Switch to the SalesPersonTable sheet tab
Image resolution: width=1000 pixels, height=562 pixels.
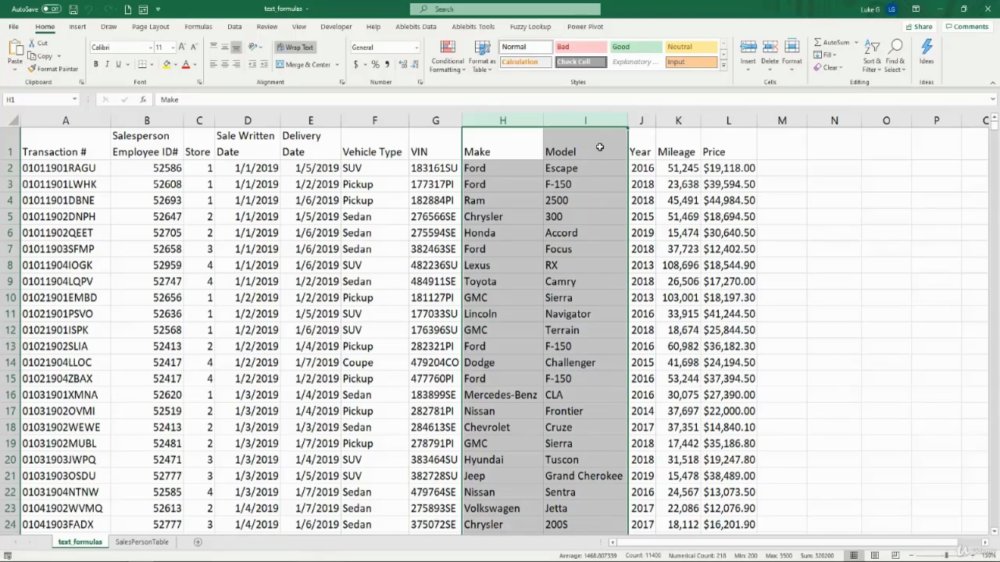click(142, 542)
